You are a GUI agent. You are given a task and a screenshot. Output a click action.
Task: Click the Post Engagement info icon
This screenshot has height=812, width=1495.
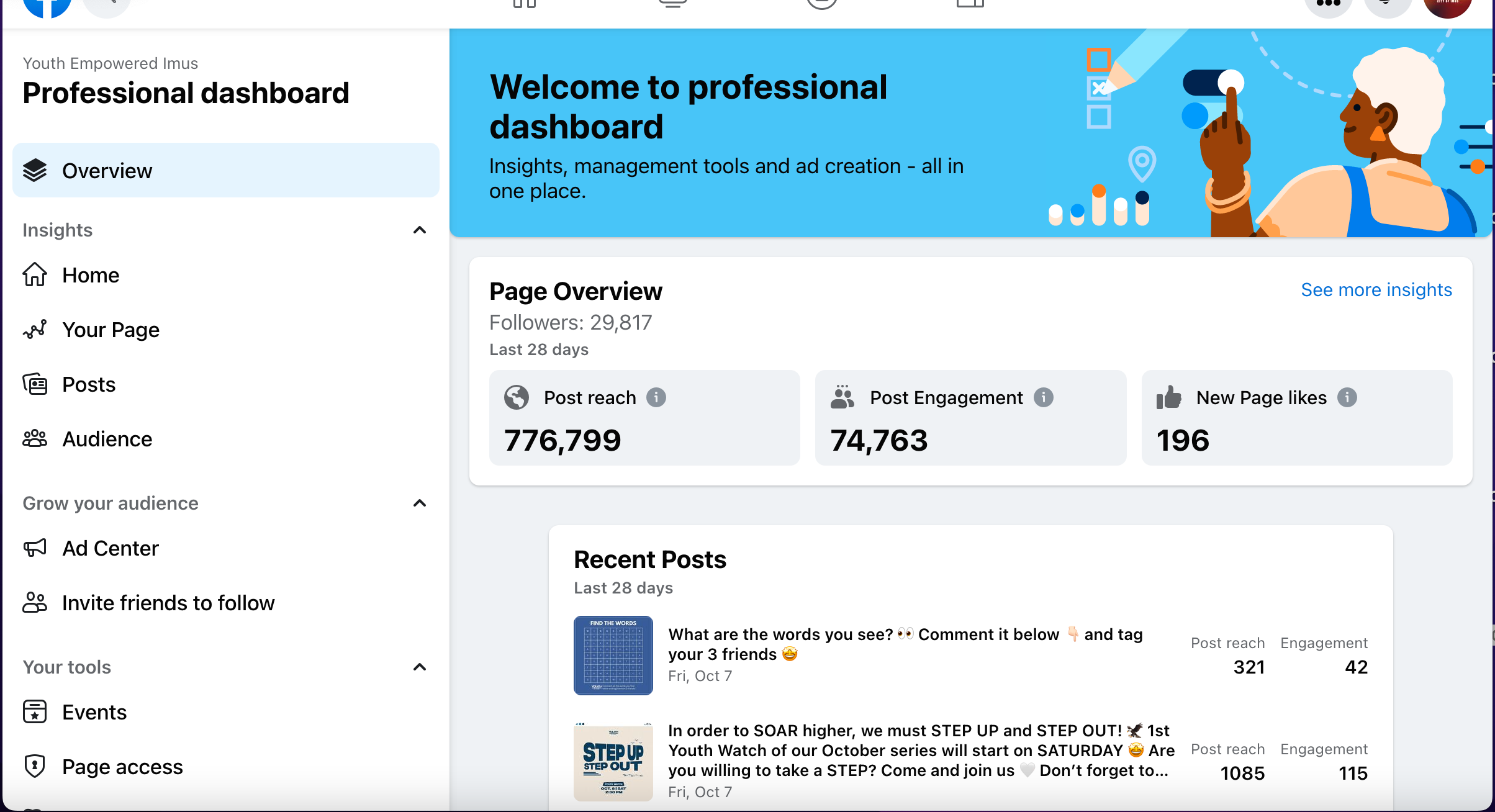pos(1043,397)
